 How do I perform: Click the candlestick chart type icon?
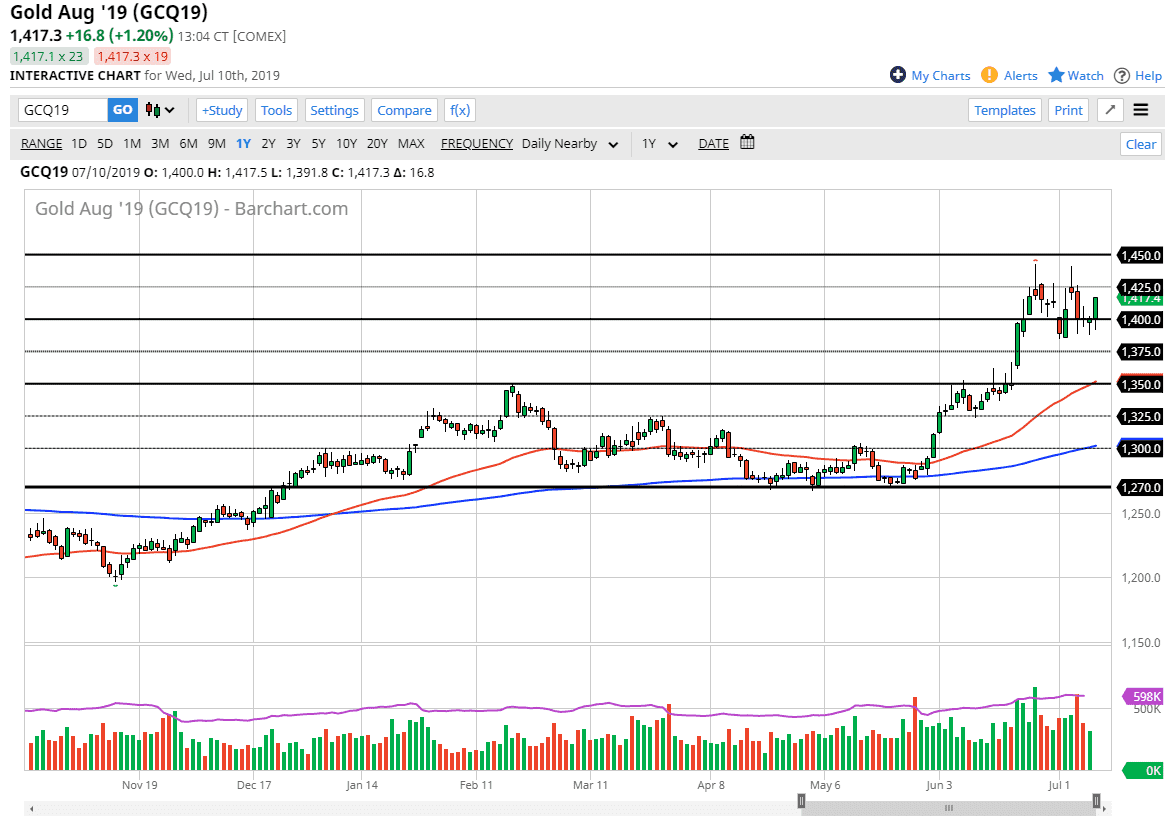(153, 110)
